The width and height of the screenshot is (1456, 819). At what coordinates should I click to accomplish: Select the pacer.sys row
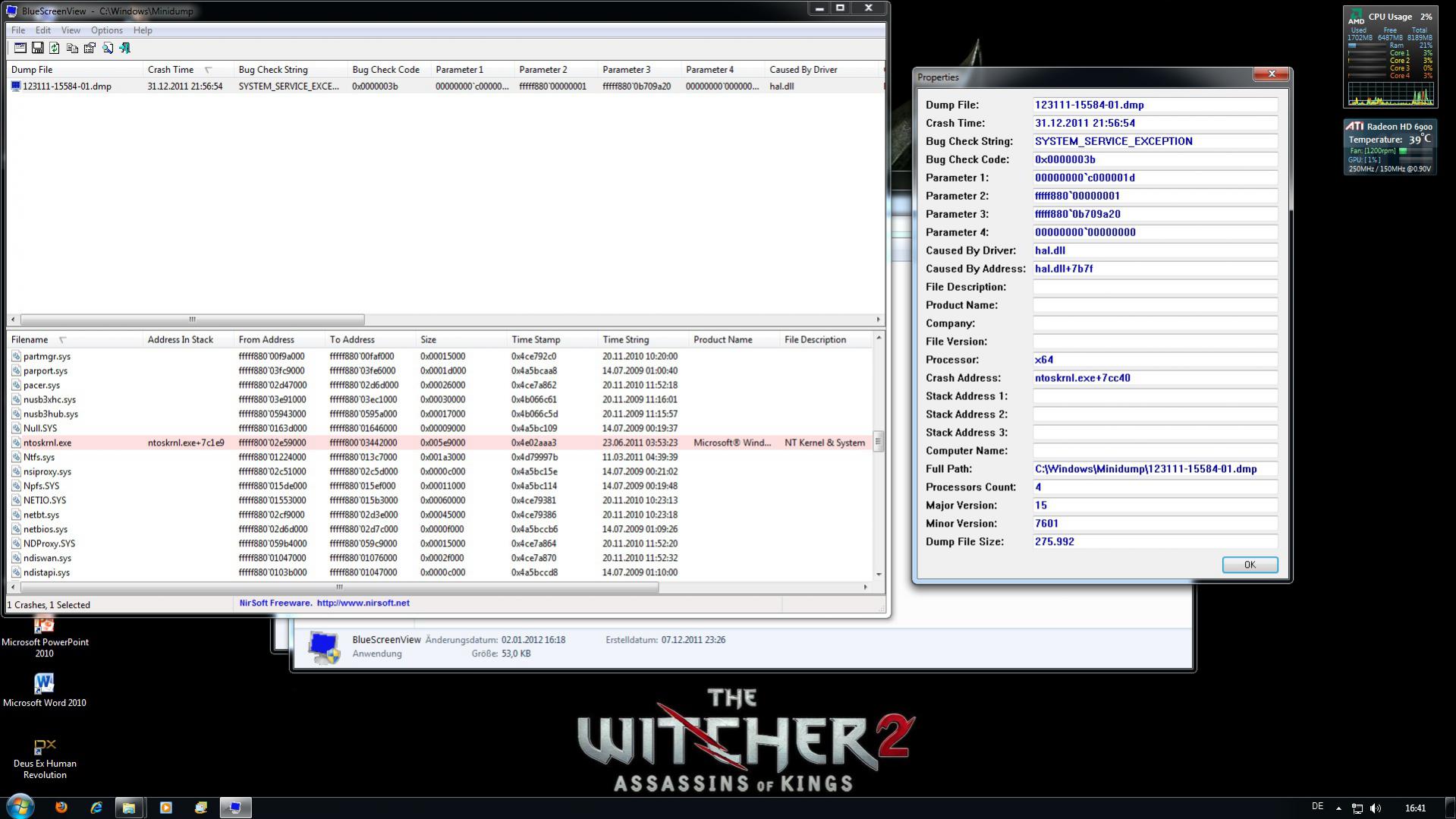[x=440, y=386]
